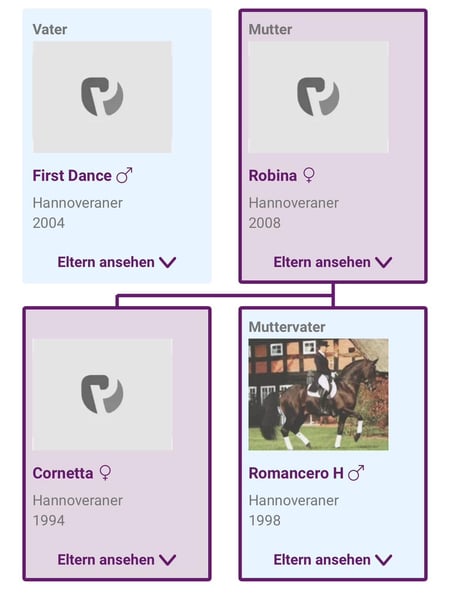This screenshot has height=600, width=450.
Task: Expand parents chevron under Cornetta
Action: coord(168,560)
